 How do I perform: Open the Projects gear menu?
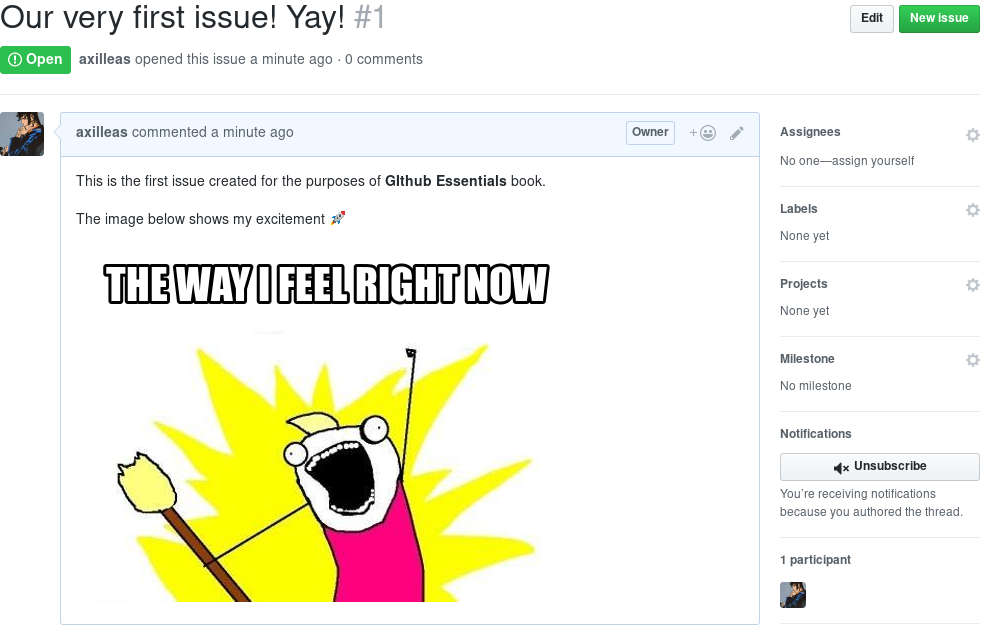(972, 284)
